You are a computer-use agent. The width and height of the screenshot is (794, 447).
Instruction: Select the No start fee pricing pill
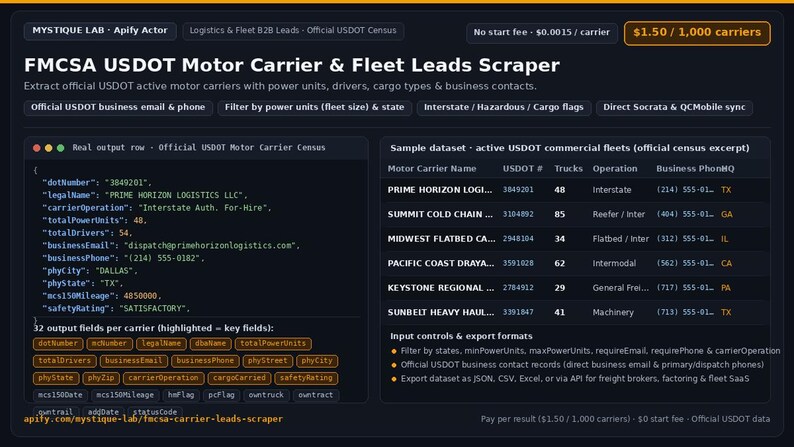click(x=542, y=32)
